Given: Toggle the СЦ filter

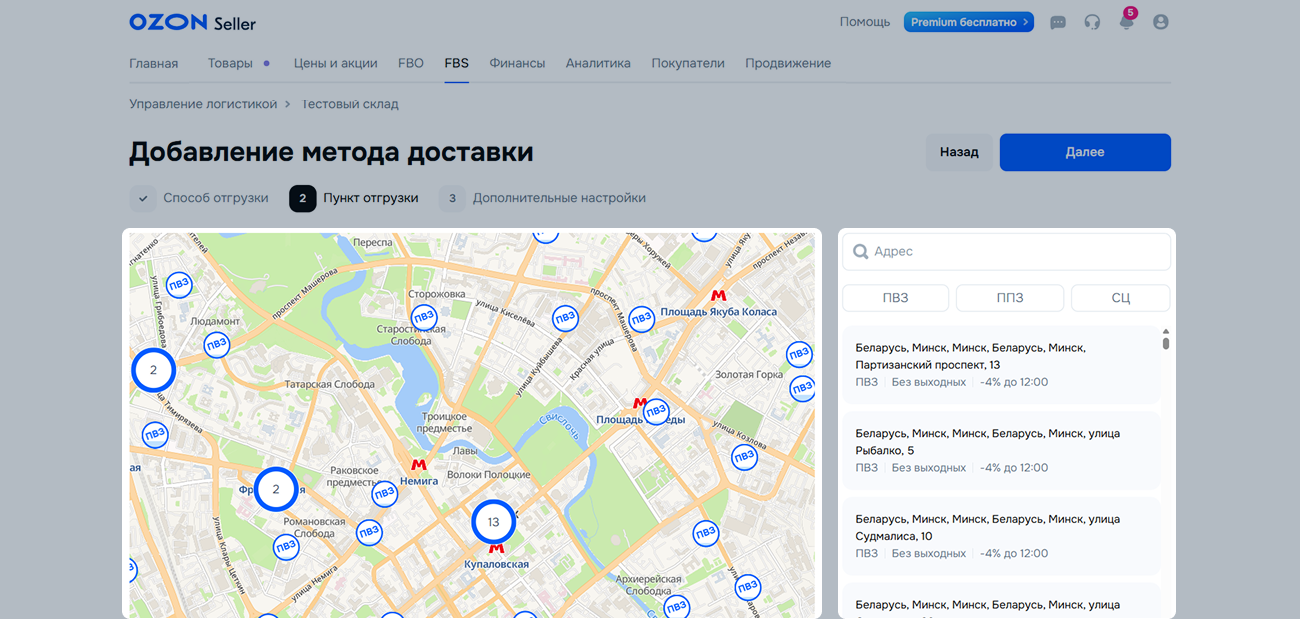Looking at the screenshot, I should coord(1120,298).
